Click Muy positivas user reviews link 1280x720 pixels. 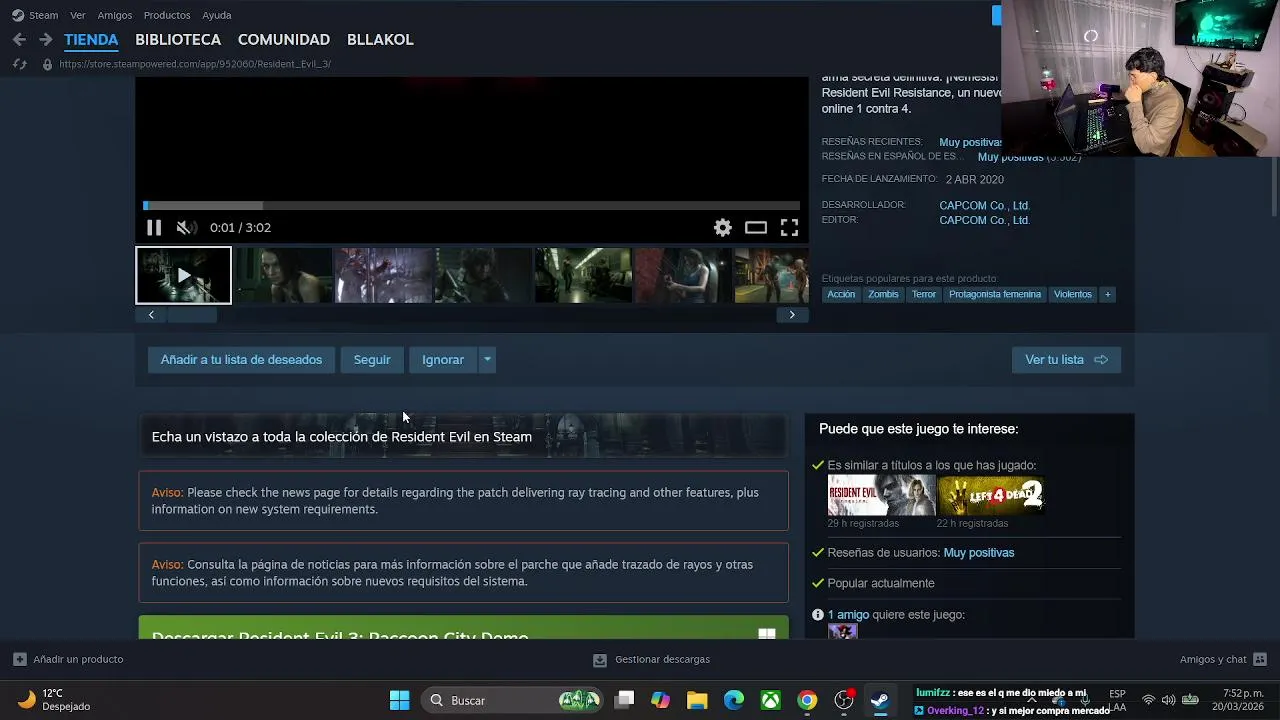[979, 553]
